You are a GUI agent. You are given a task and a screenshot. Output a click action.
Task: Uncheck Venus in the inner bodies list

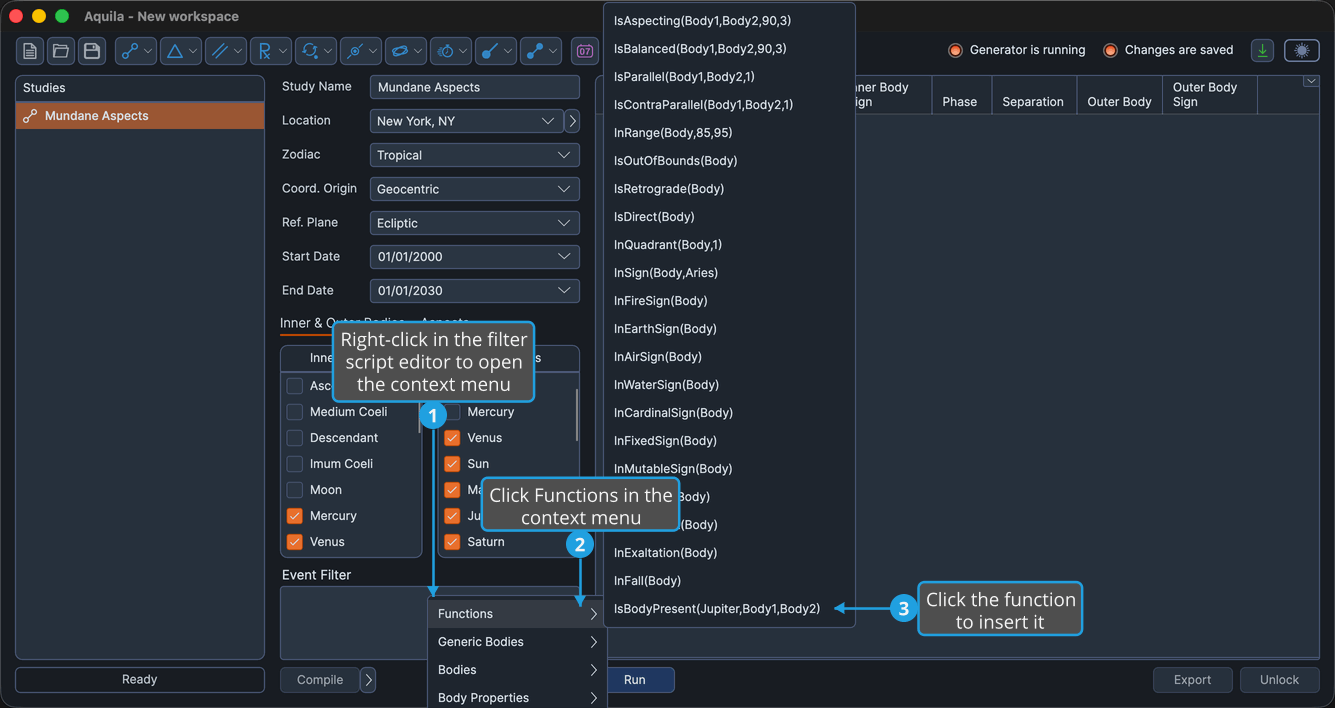(295, 542)
